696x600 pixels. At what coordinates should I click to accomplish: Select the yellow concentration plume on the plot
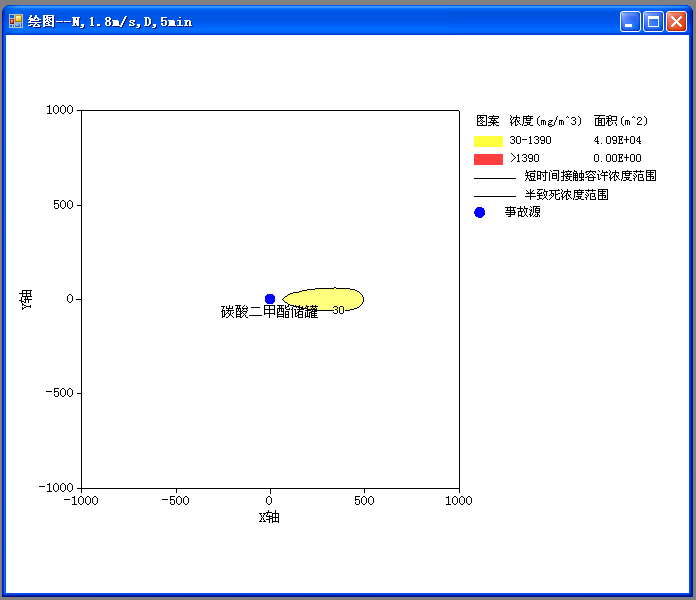tap(323, 298)
